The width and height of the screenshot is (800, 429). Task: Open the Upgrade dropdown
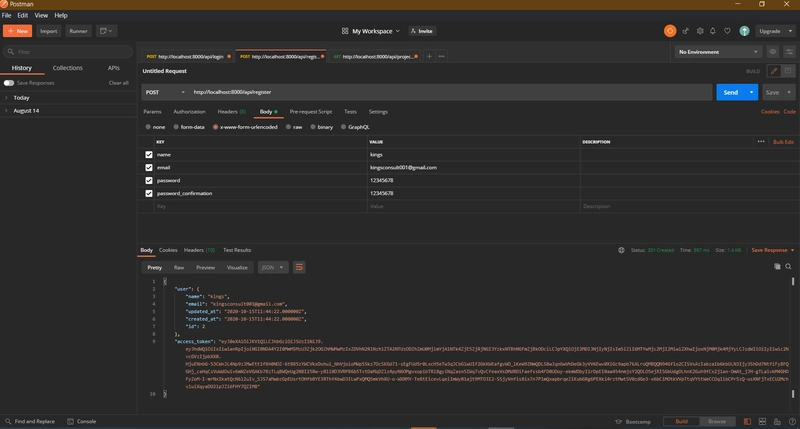pyautogui.click(x=775, y=31)
